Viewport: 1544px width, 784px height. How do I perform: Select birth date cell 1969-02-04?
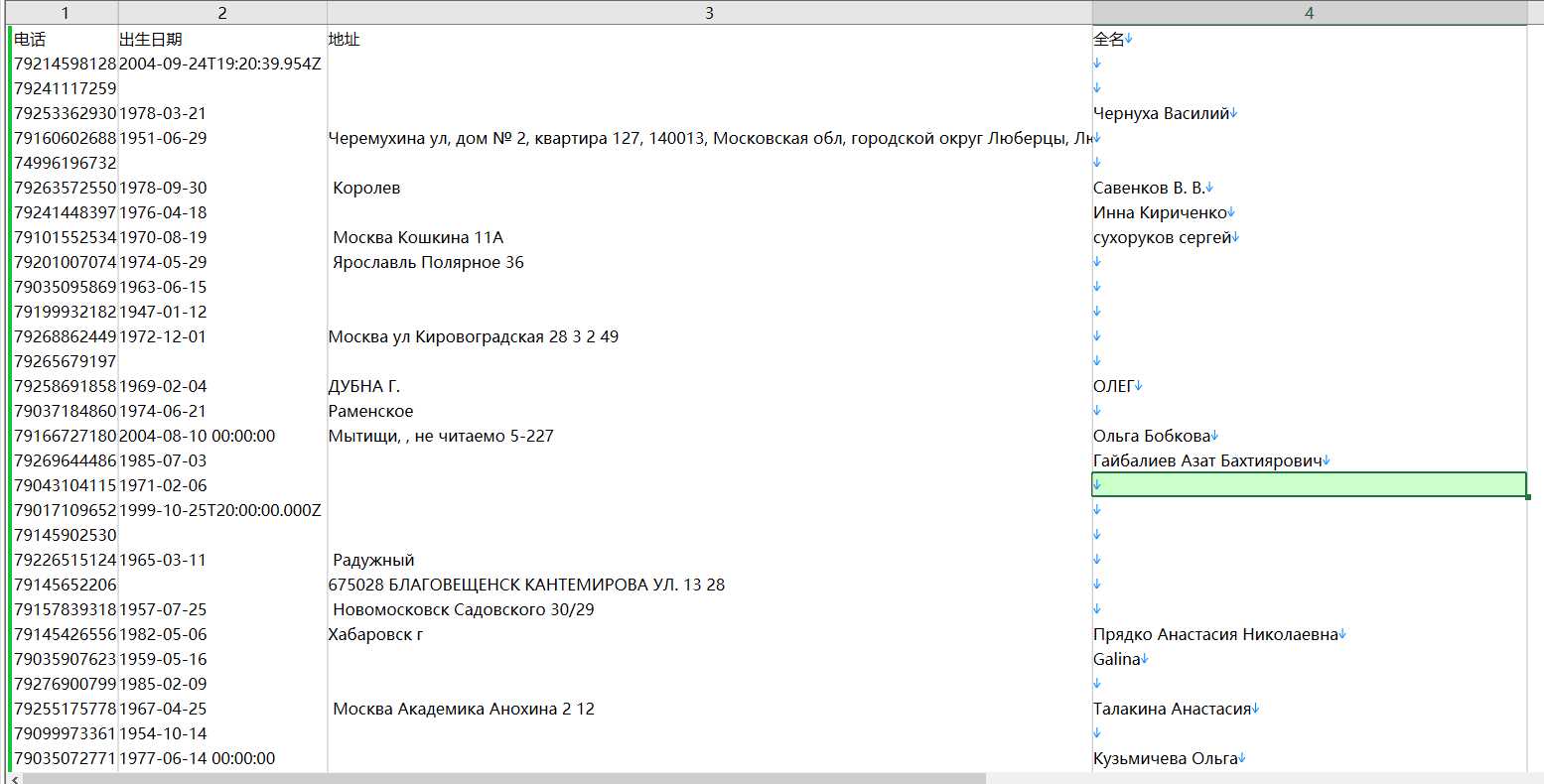tap(222, 386)
